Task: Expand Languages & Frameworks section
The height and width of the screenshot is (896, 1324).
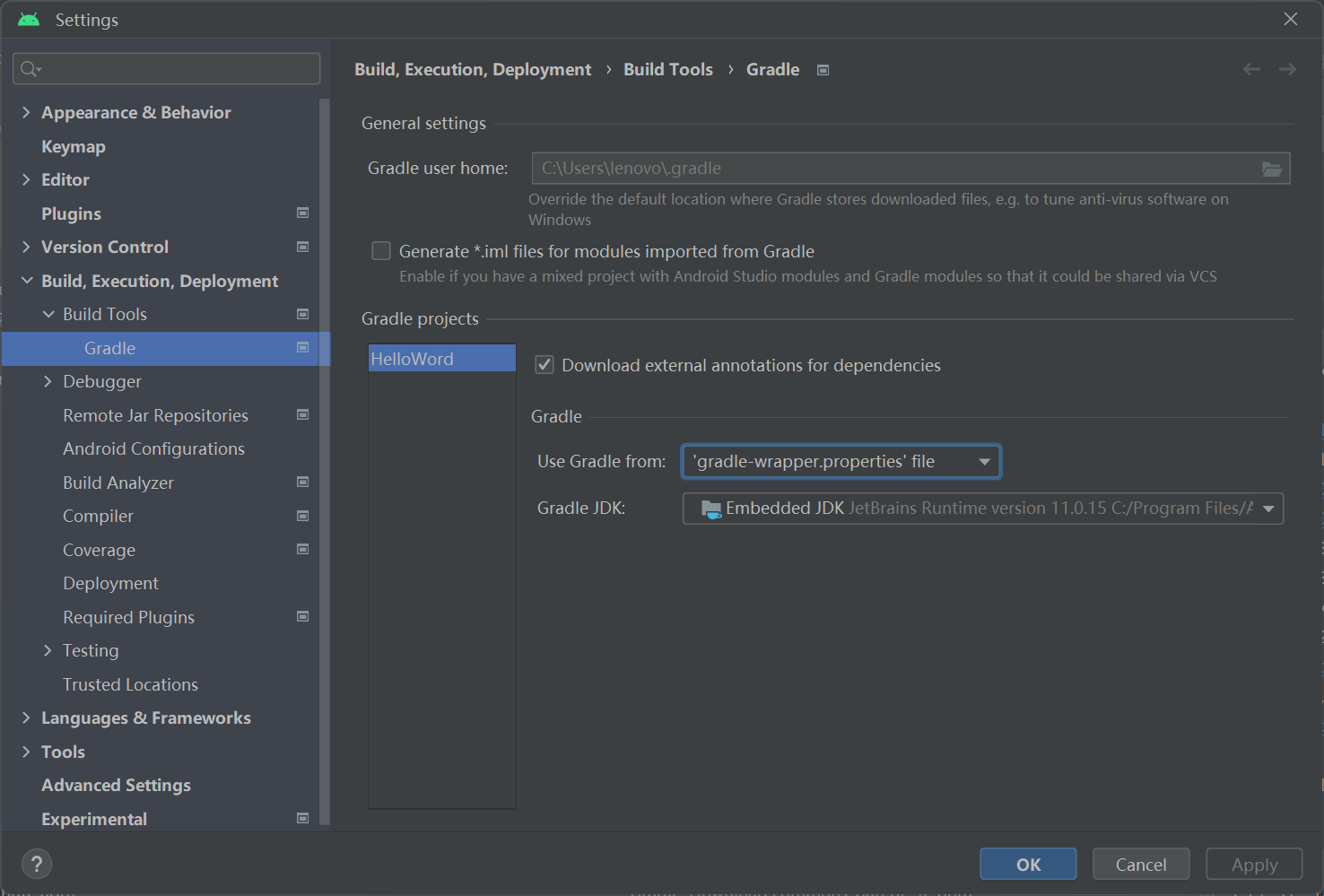Action: tap(26, 718)
